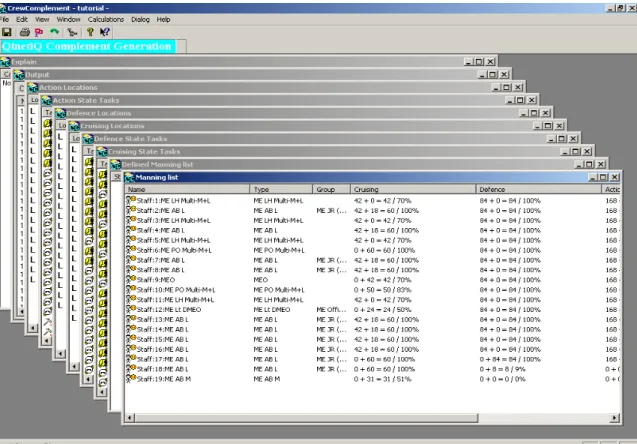637x444 pixels.
Task: Sort by the Type column header
Action: click(x=281, y=189)
